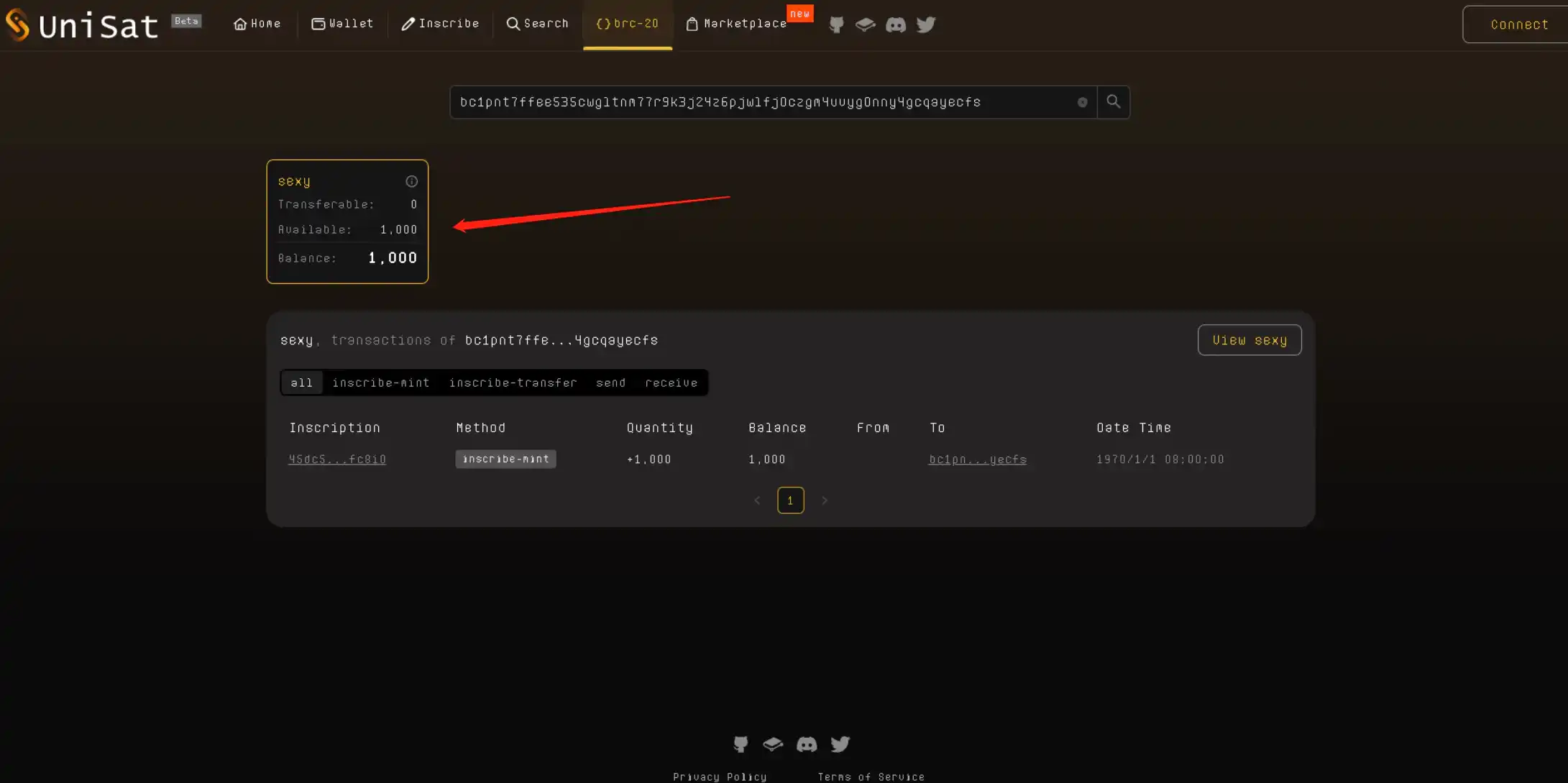Screen dimensions: 1568x783
Task: Click the Marketplace bag icon
Action: click(692, 23)
